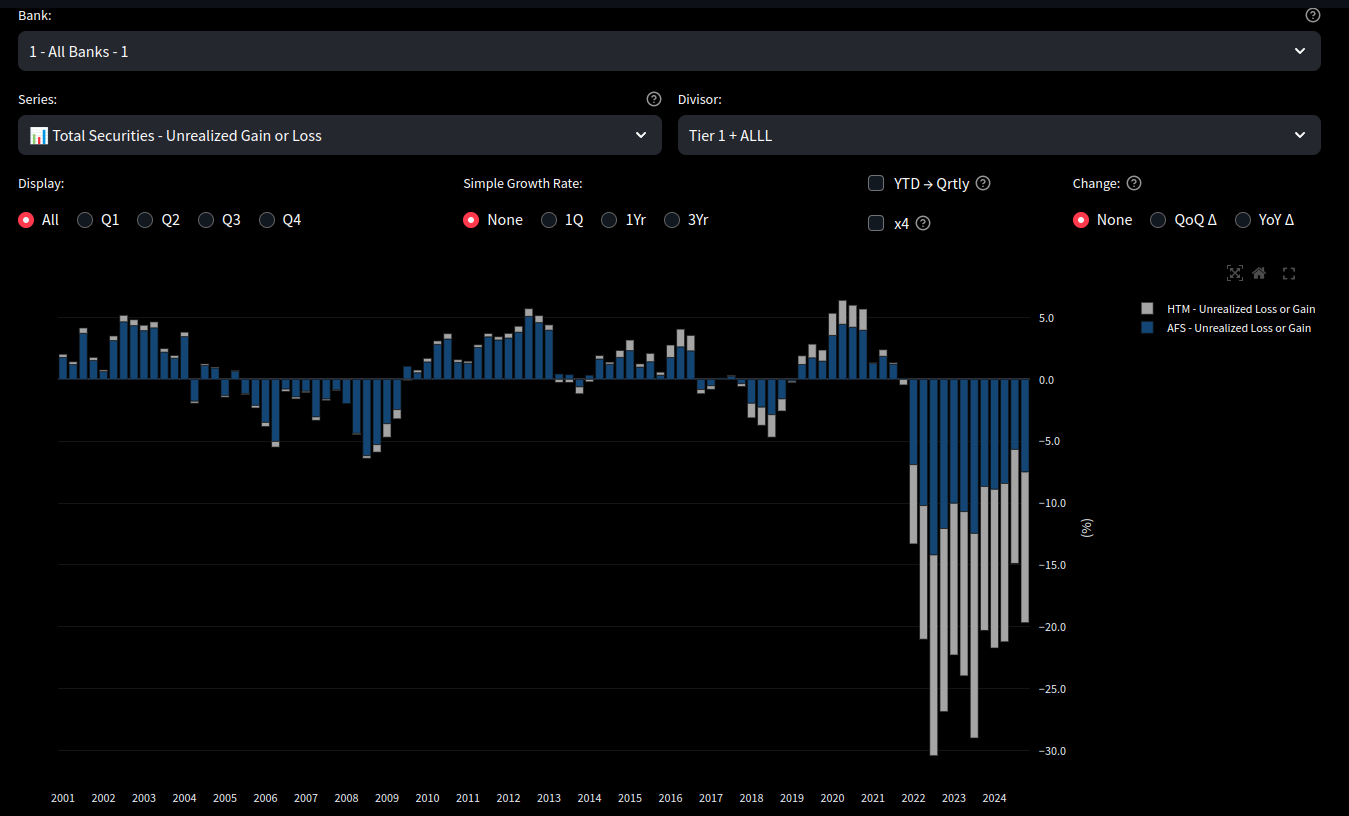This screenshot has width=1349, height=816.
Task: Choose the 1Q growth rate option
Action: click(549, 220)
